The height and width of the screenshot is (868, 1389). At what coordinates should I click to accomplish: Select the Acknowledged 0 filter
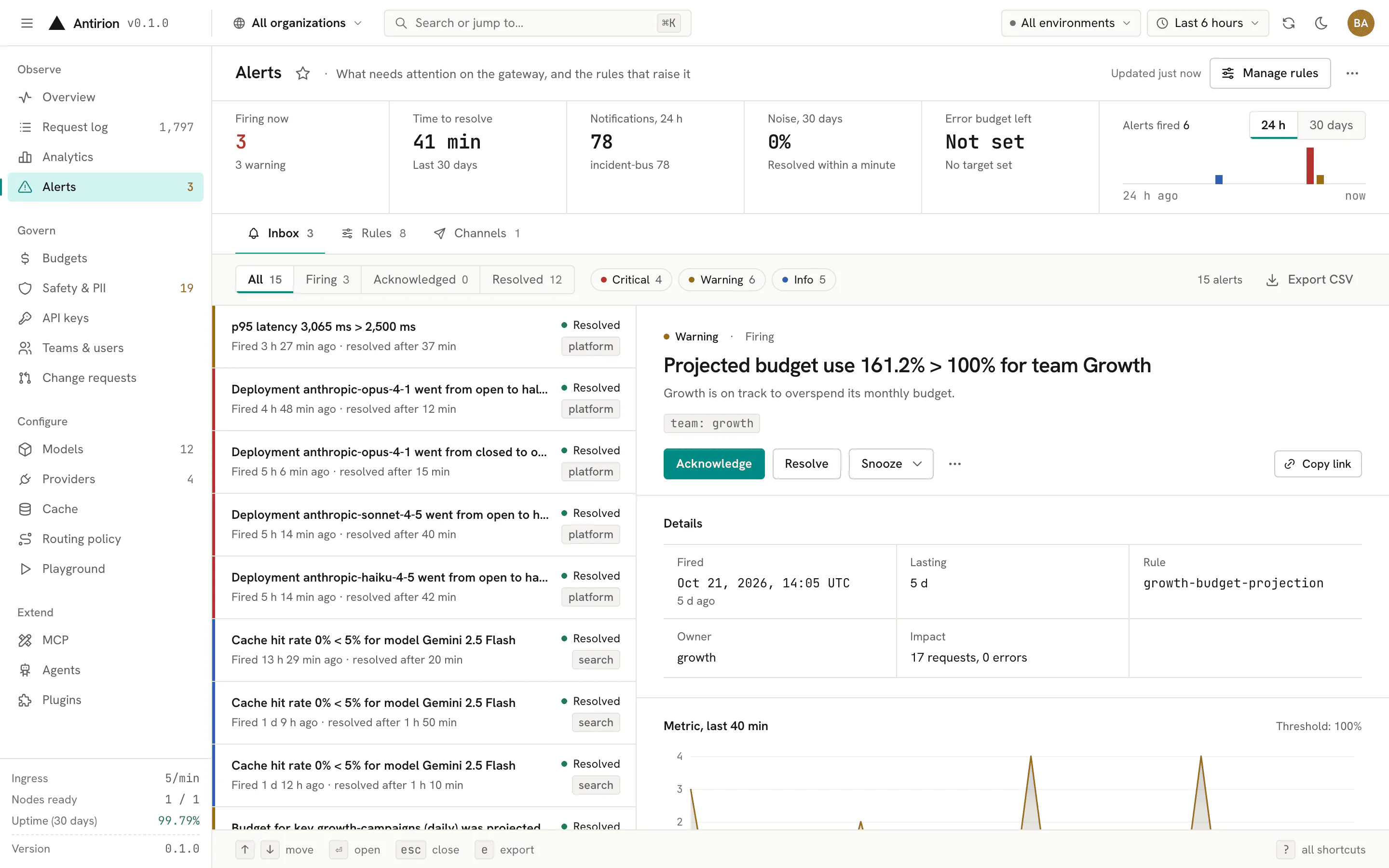click(420, 280)
